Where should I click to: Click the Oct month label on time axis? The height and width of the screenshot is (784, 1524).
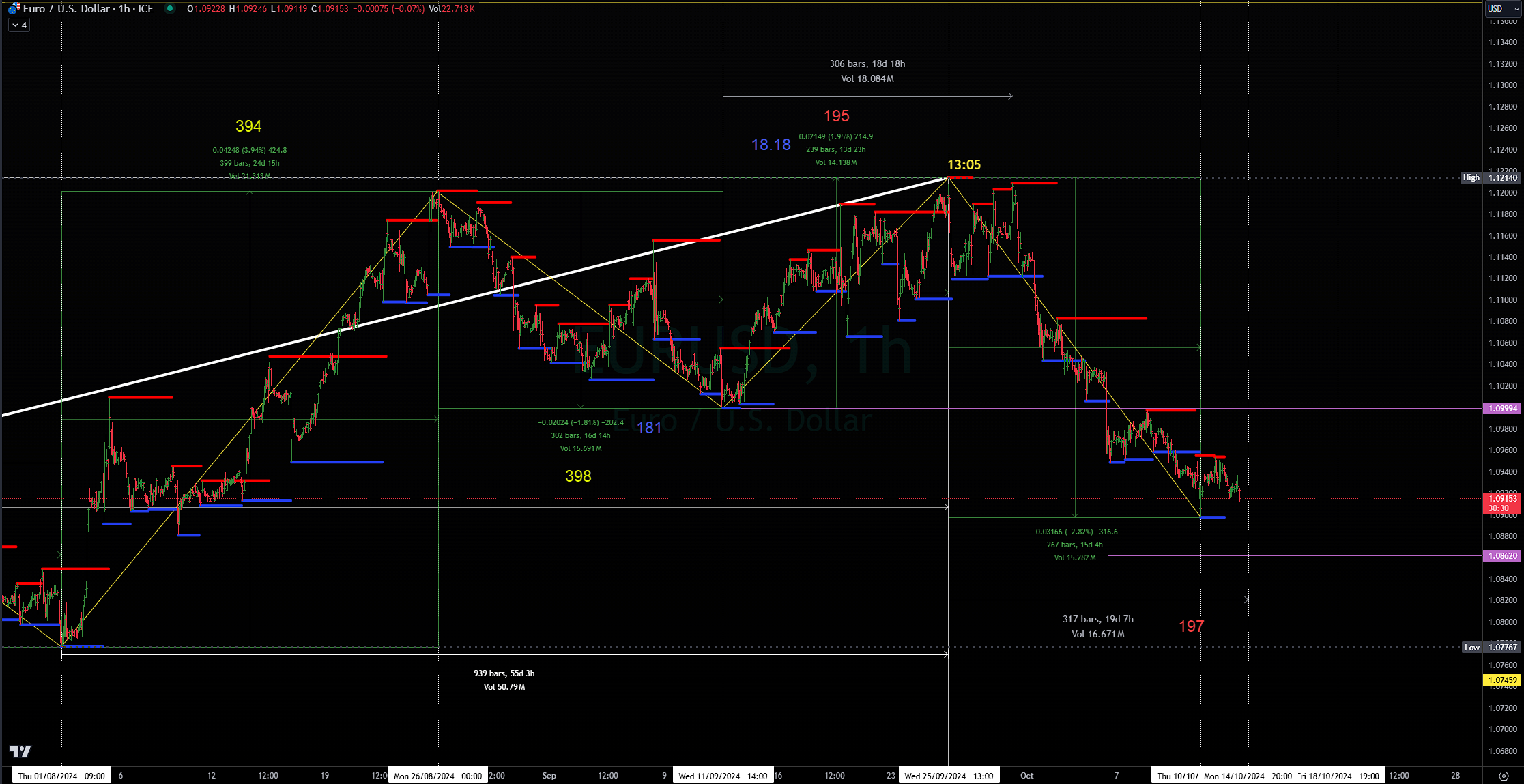tap(1027, 776)
